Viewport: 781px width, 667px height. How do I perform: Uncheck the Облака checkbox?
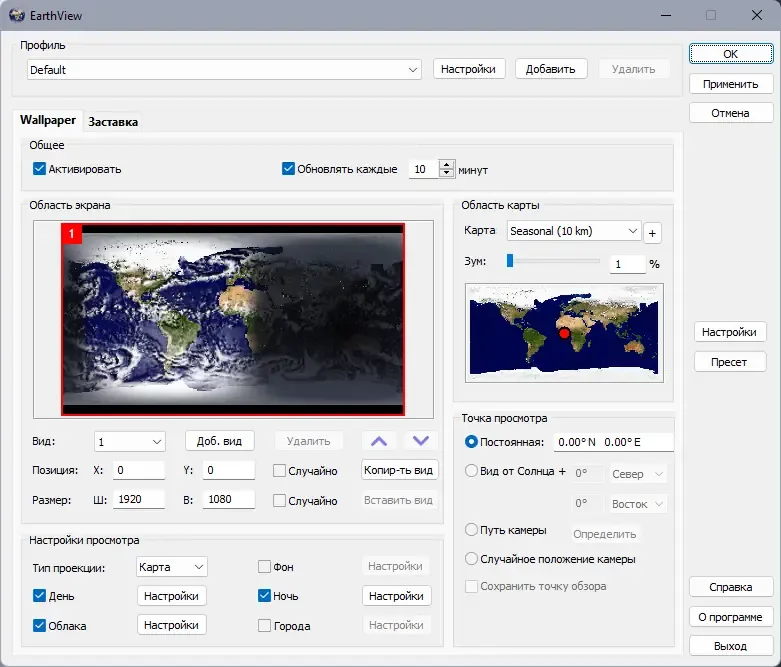click(x=39, y=625)
